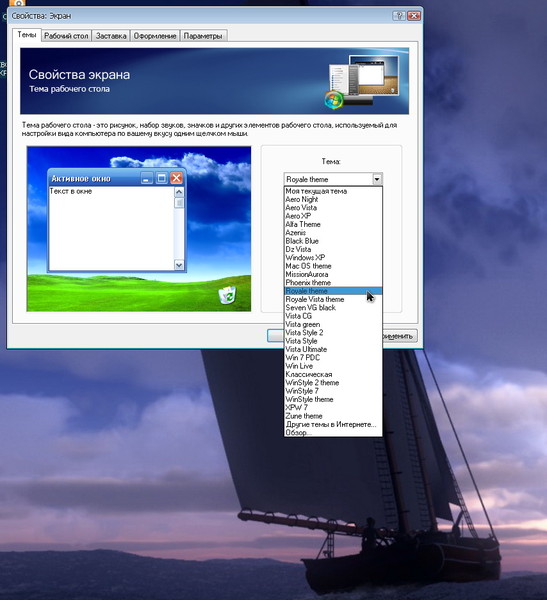
Task: Select Моя текущая тема in the list
Action: click(x=333, y=191)
